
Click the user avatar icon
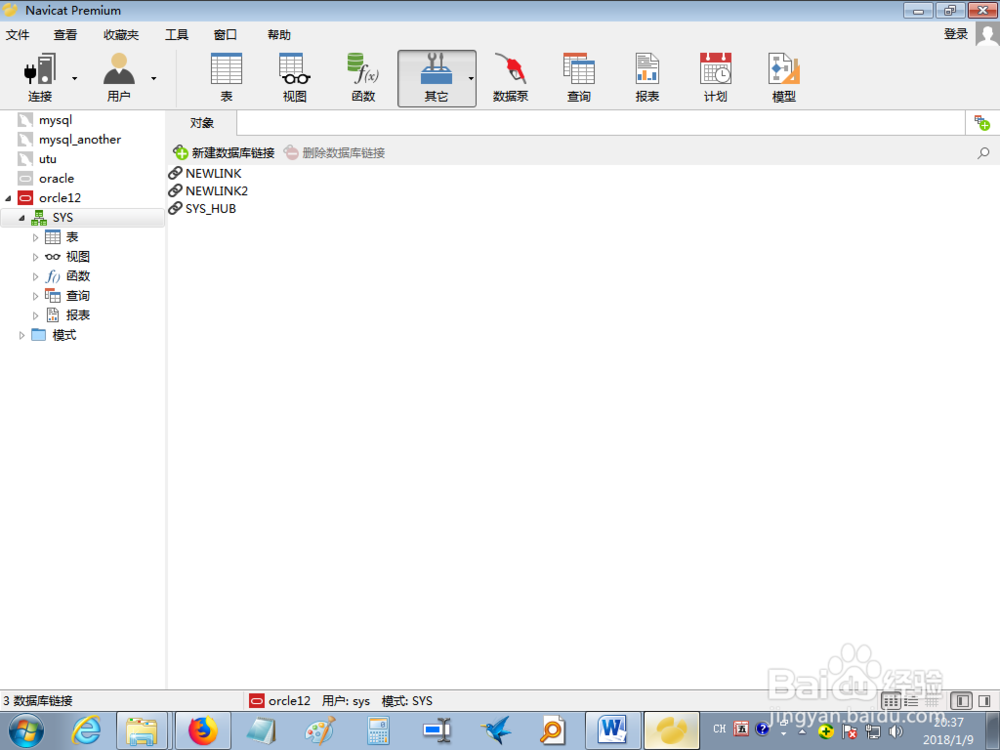987,34
